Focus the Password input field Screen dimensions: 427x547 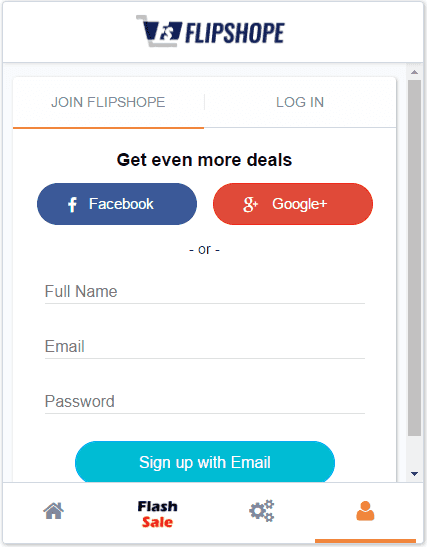(205, 402)
